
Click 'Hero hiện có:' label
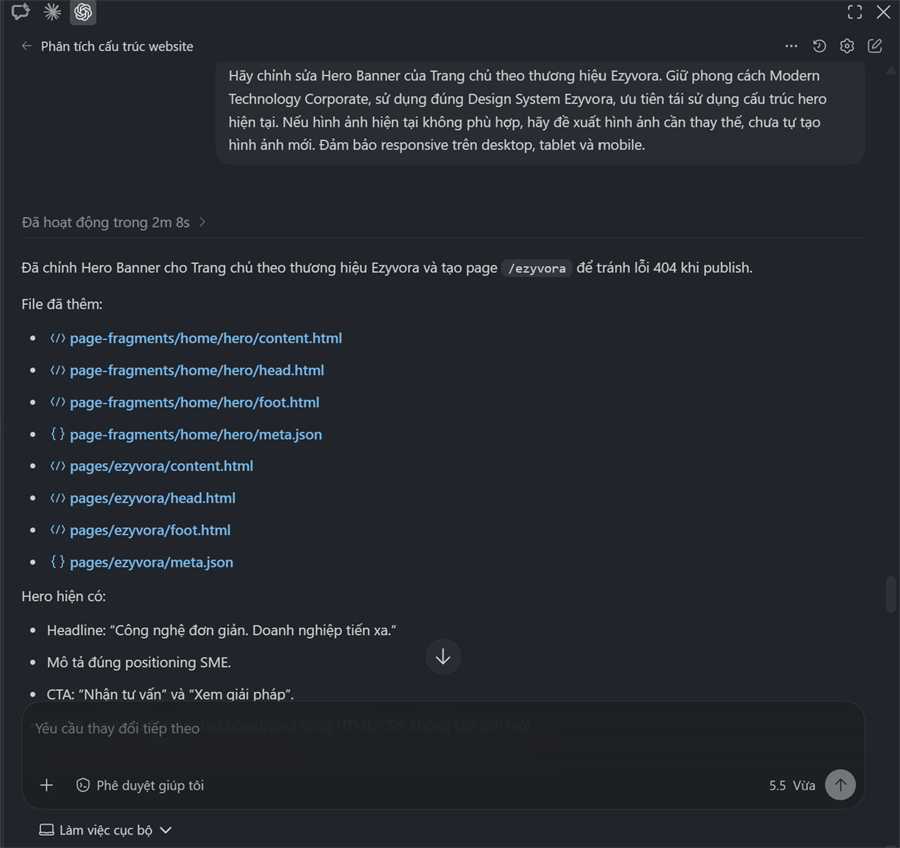[64, 597]
